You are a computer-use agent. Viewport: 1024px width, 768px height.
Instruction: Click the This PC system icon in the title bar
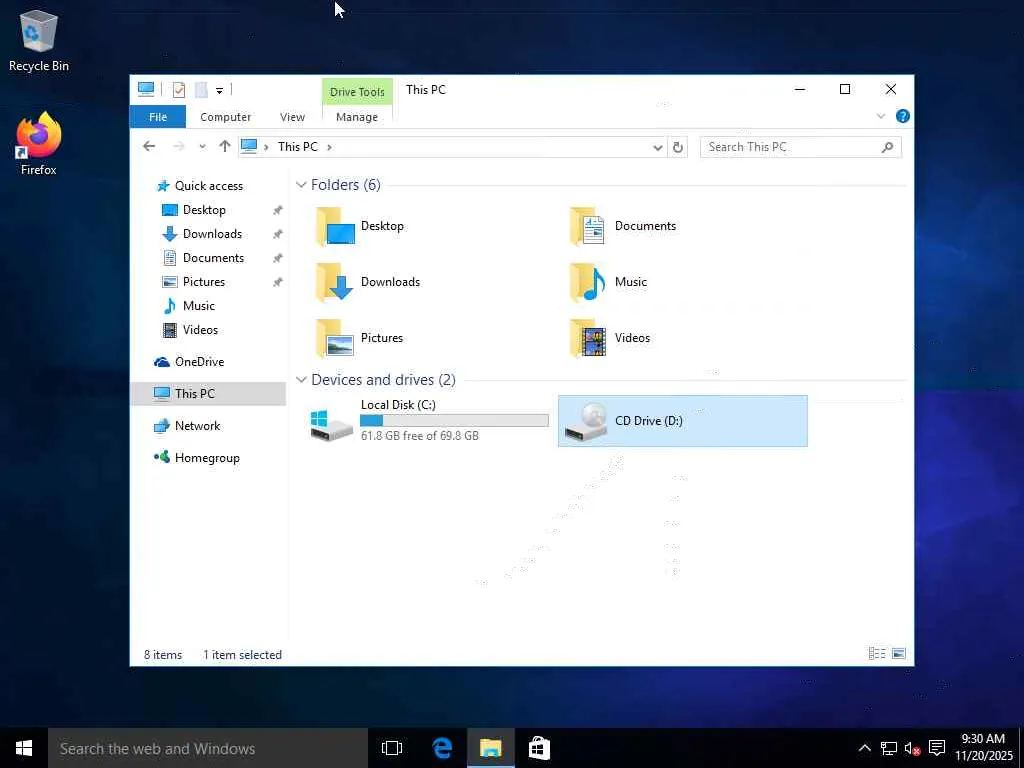[146, 89]
